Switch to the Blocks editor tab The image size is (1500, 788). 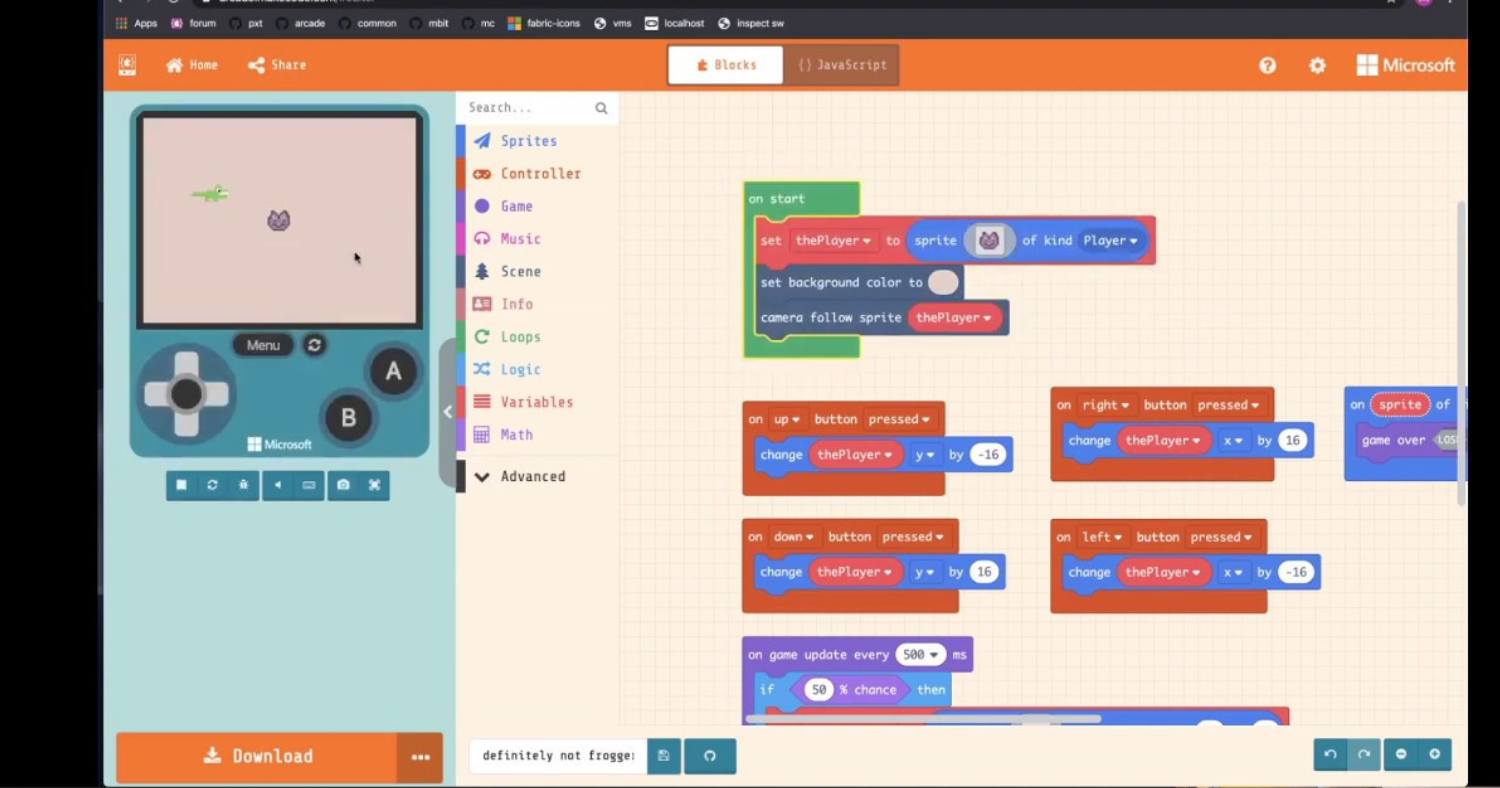(x=726, y=65)
